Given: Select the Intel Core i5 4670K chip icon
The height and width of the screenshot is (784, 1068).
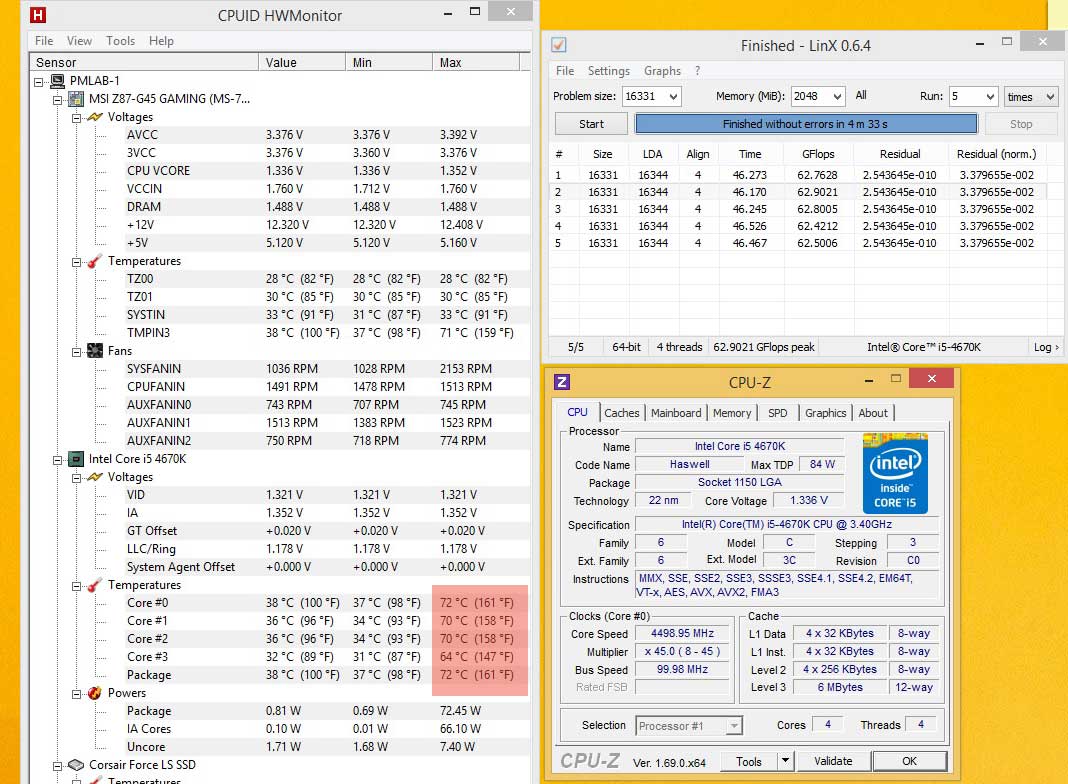Looking at the screenshot, I should [x=75, y=459].
